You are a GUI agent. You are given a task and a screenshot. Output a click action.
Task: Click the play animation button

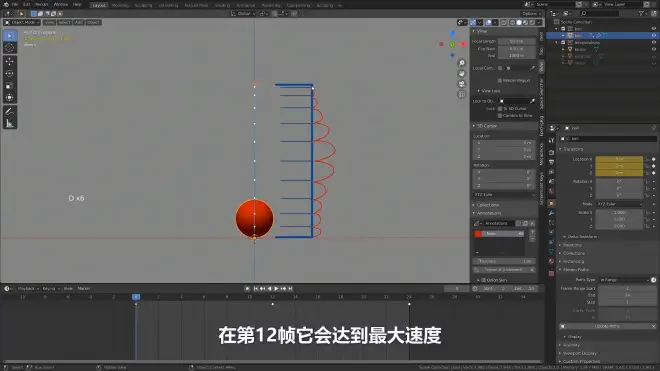point(277,288)
